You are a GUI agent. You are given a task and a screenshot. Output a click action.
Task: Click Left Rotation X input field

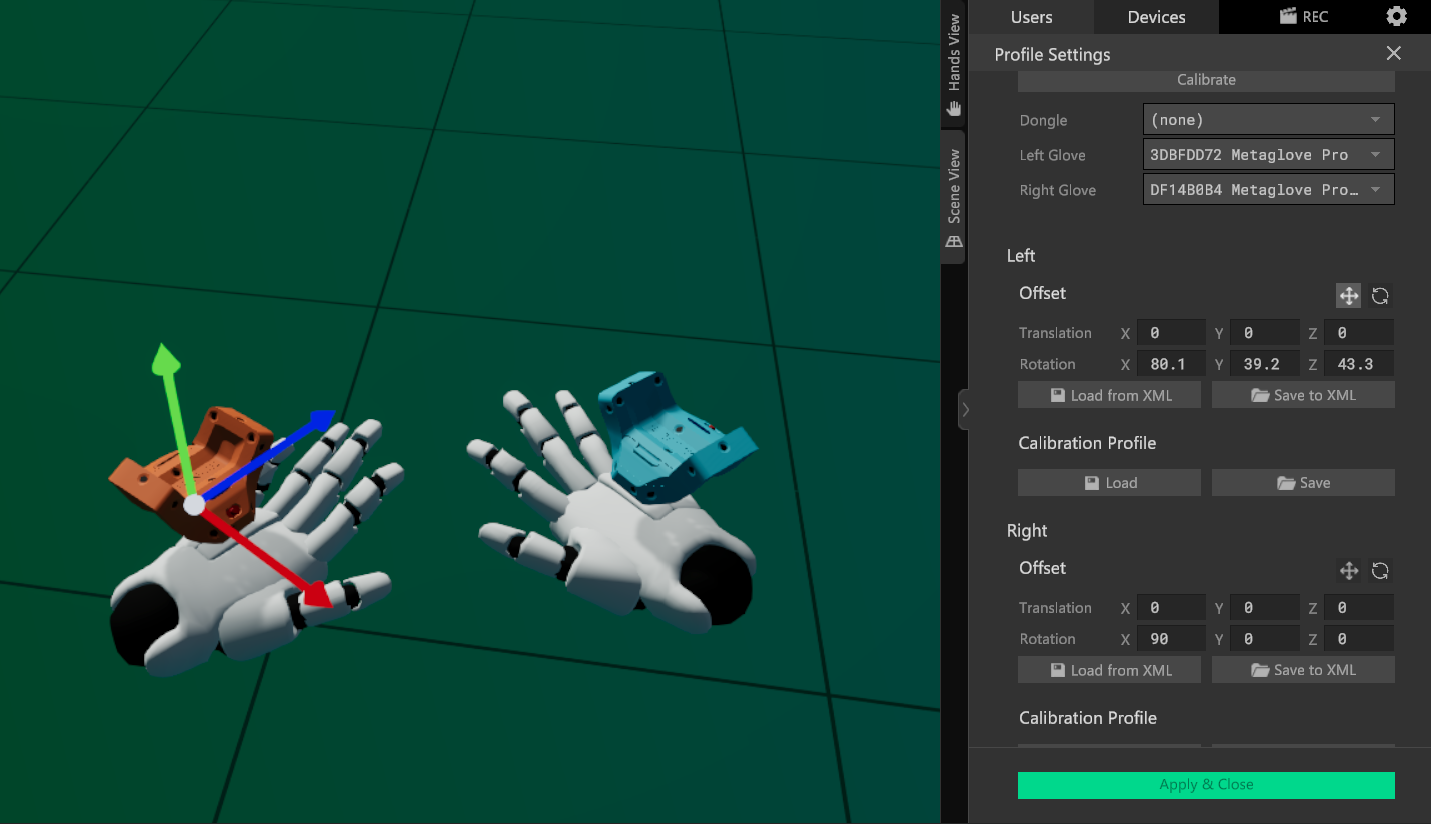[x=1170, y=365]
